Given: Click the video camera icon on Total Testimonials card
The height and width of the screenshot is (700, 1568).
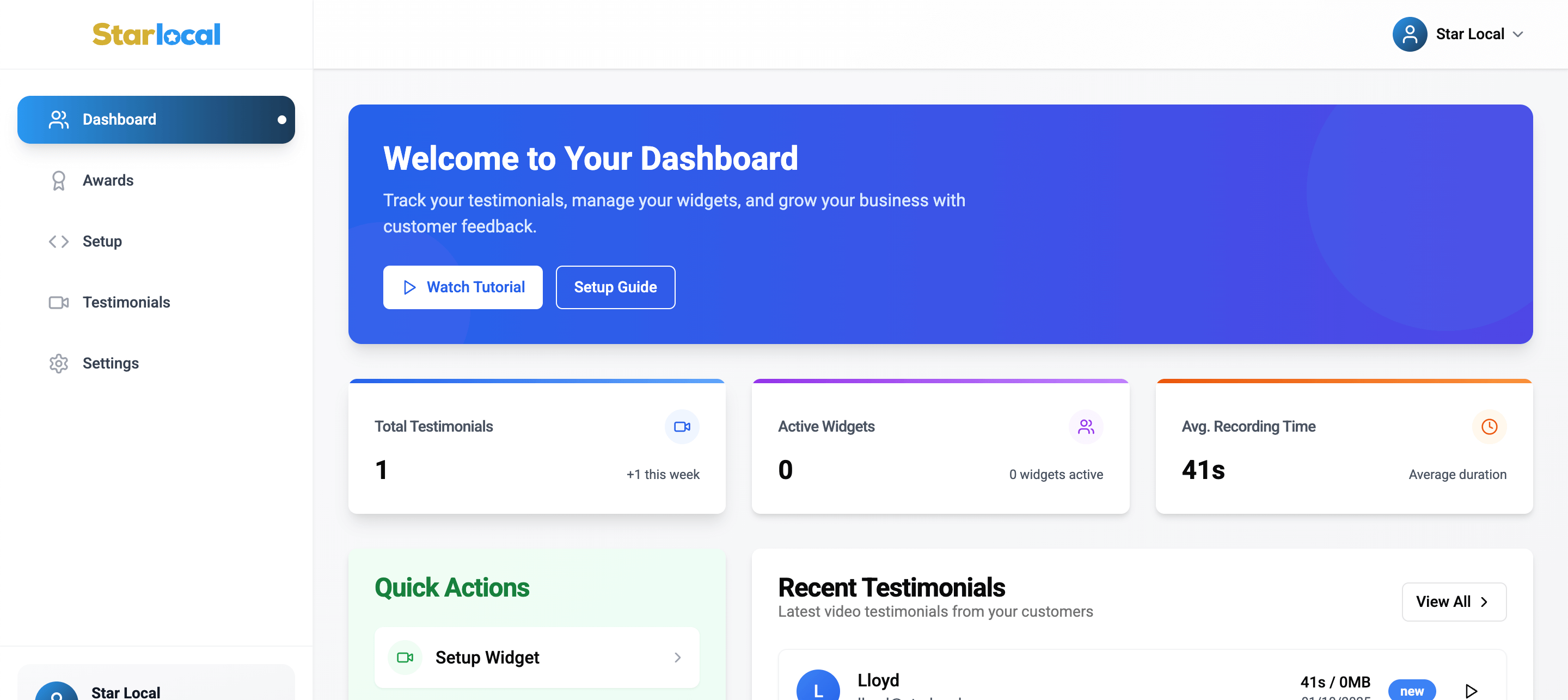Looking at the screenshot, I should pyautogui.click(x=682, y=427).
